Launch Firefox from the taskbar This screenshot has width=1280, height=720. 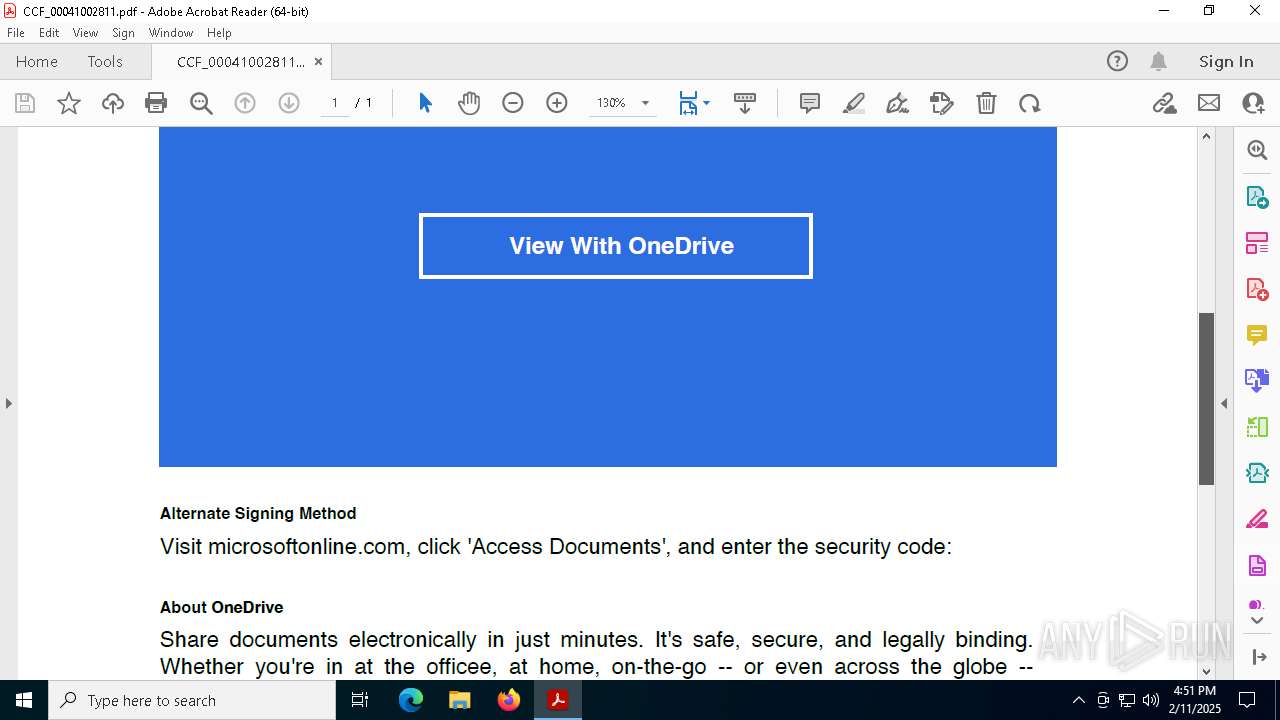tap(509, 700)
